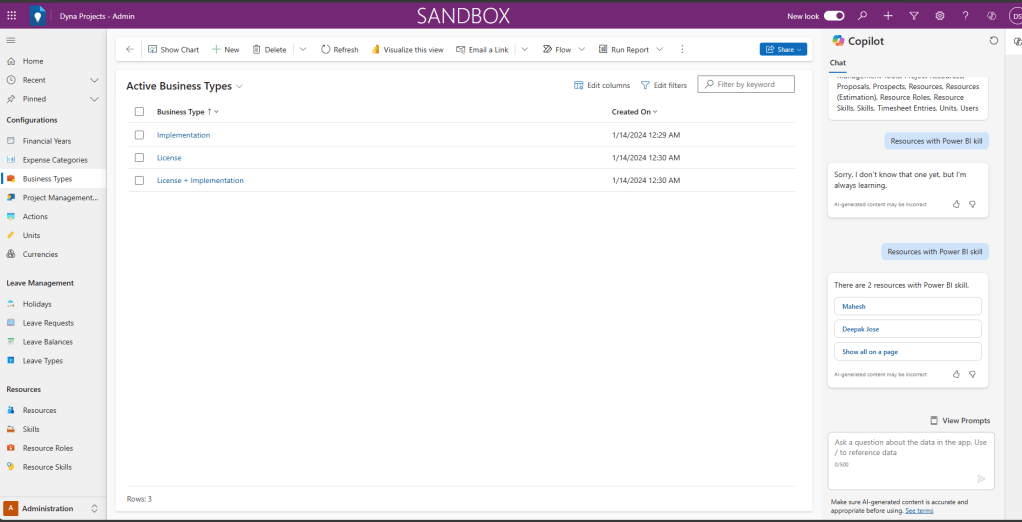Click the search magnifier icon in header

click(862, 16)
